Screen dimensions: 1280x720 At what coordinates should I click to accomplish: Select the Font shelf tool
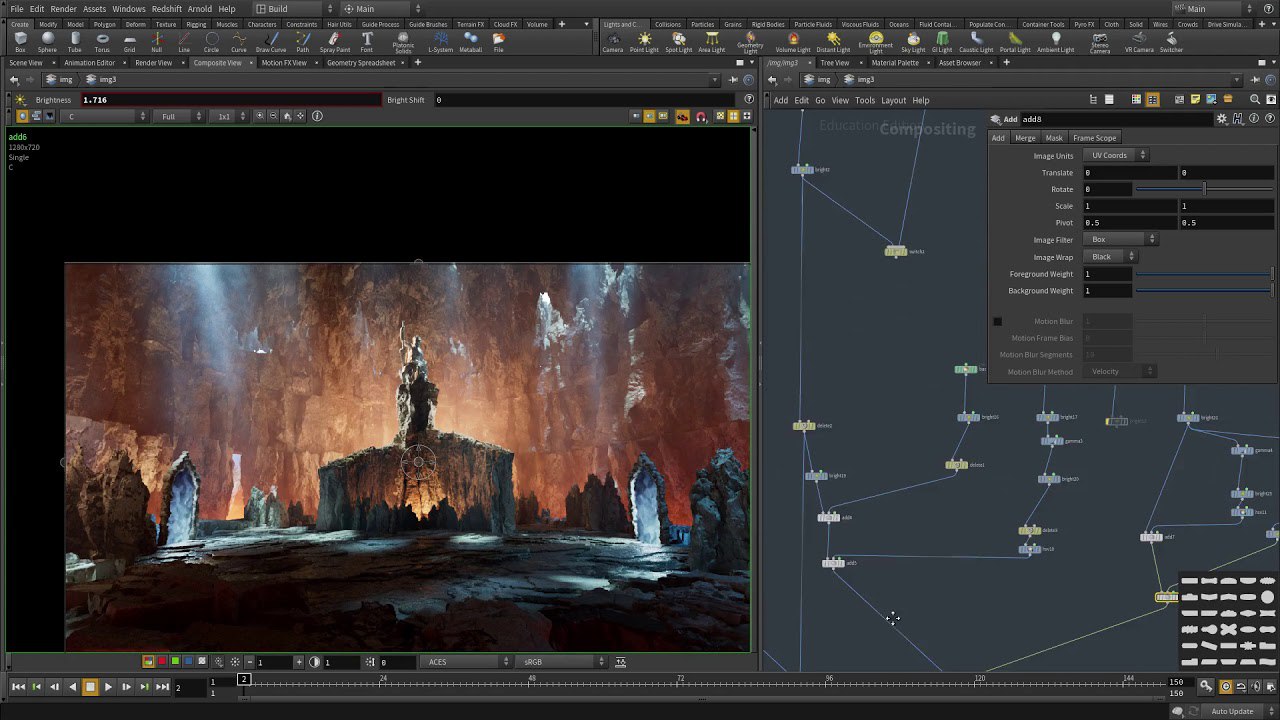[x=367, y=42]
